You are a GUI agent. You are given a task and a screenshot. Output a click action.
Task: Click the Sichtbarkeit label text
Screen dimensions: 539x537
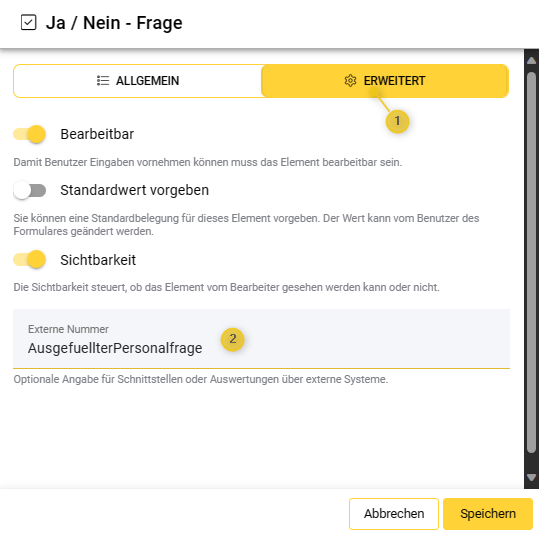pos(98,260)
